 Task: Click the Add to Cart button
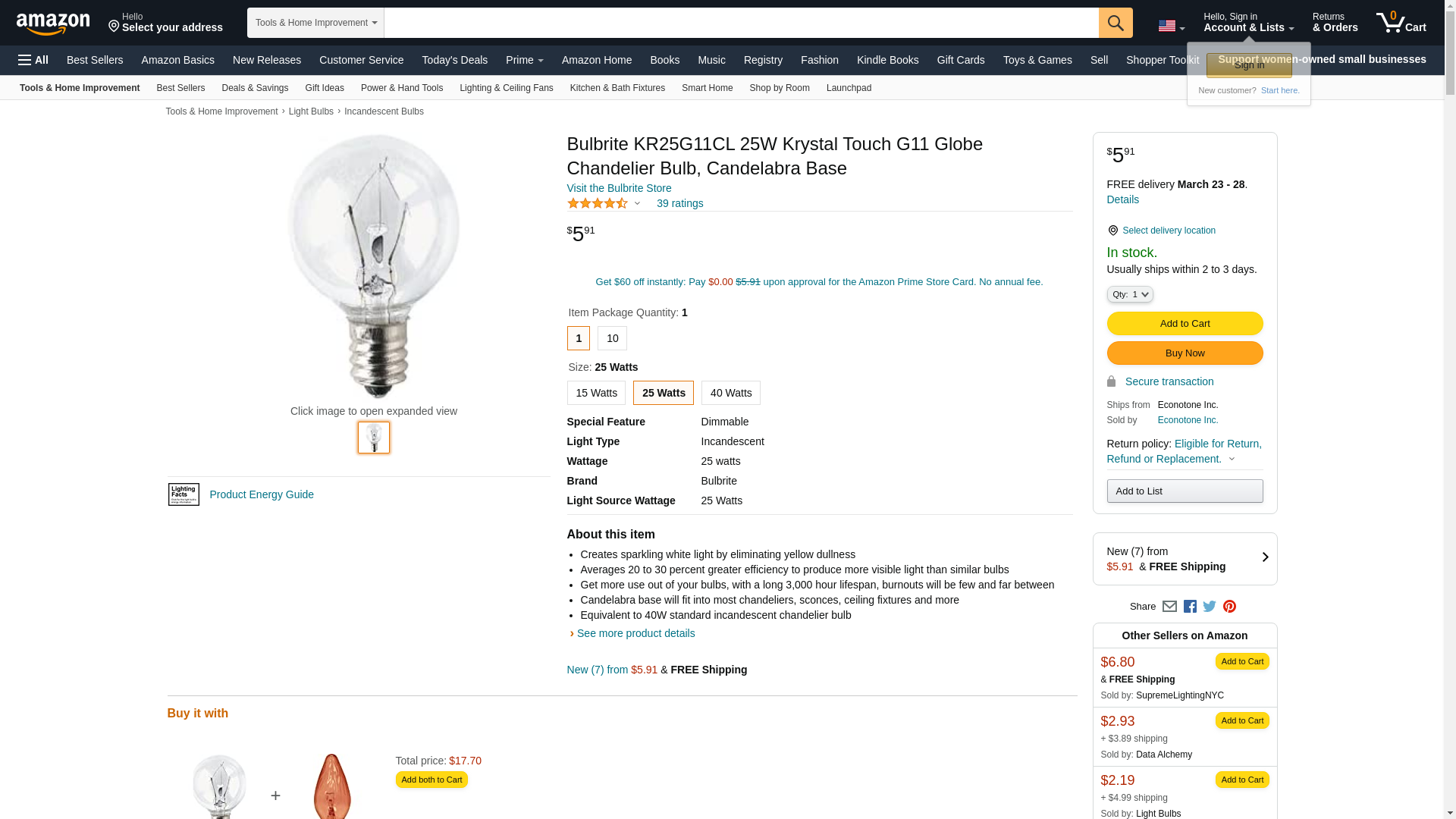[x=1185, y=324]
